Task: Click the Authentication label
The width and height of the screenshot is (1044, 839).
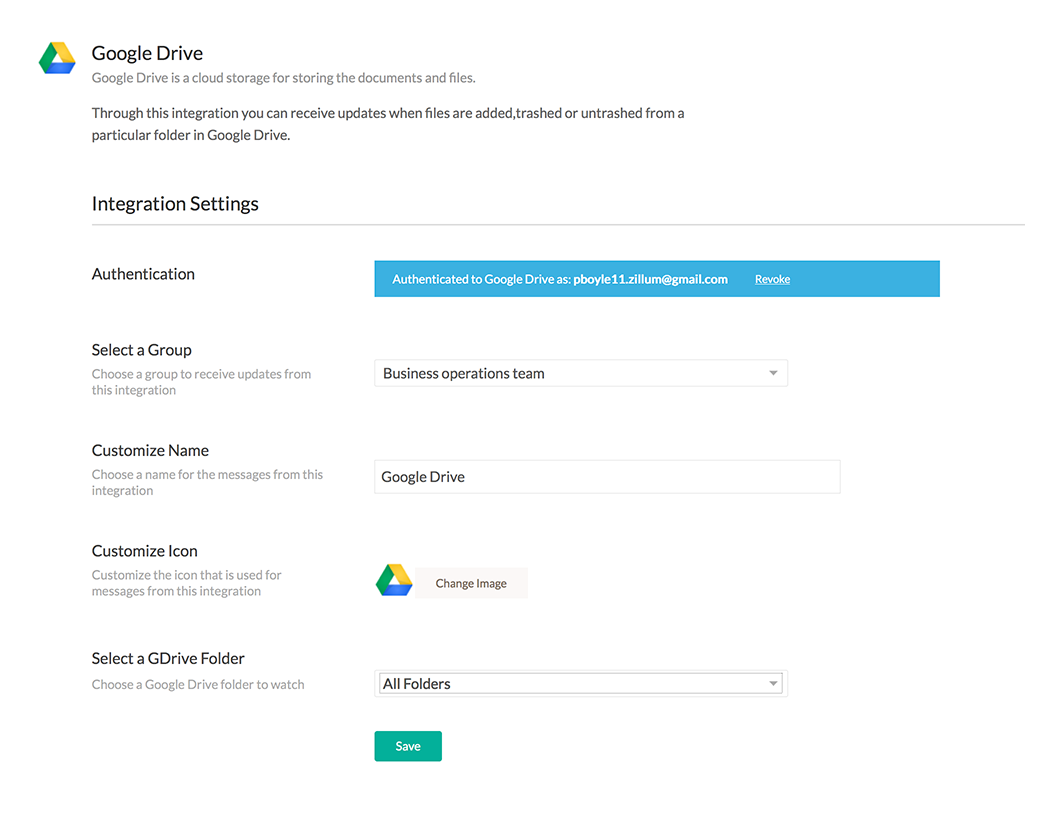Action: (143, 274)
